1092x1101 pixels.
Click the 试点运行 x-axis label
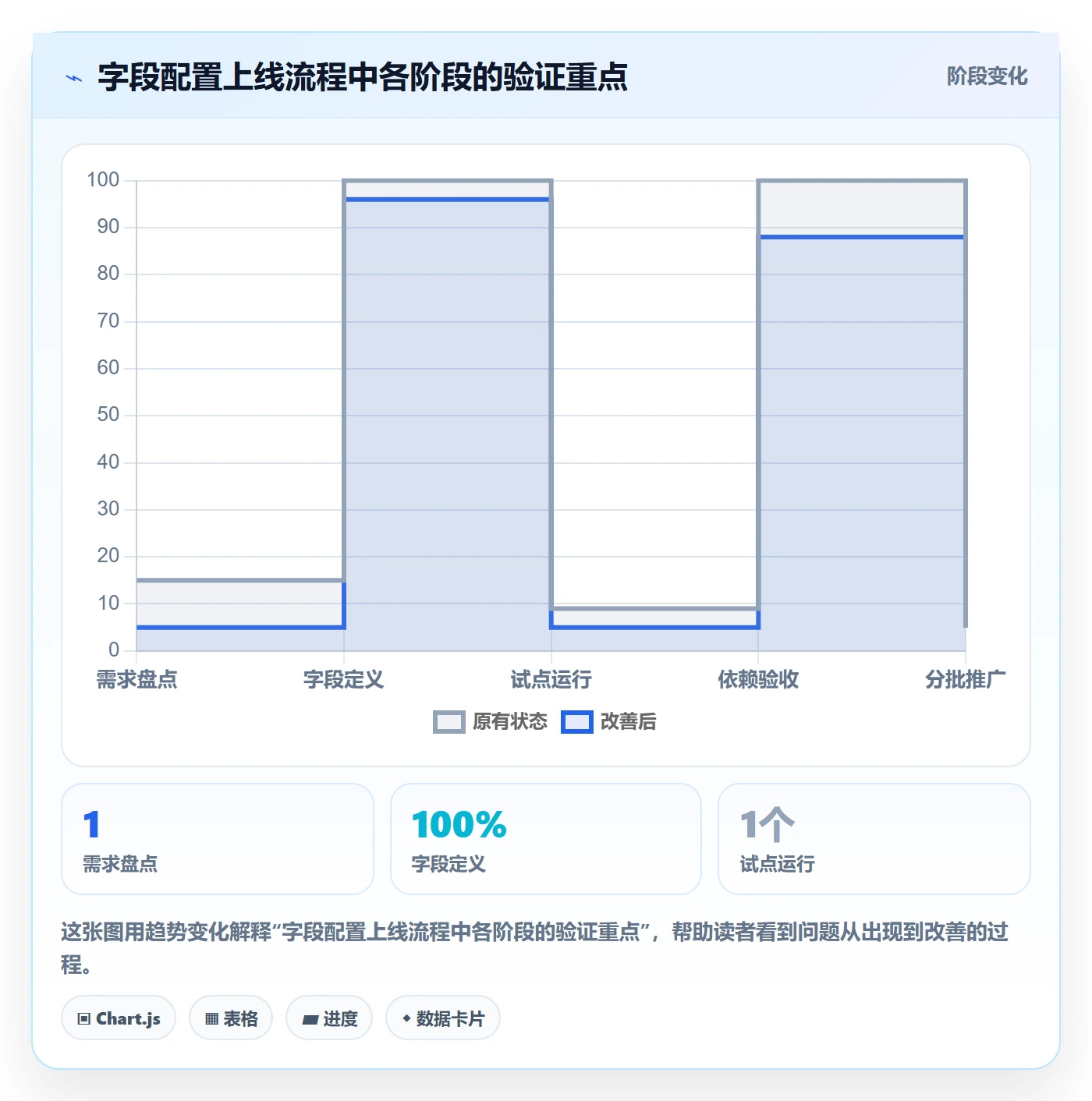click(551, 680)
